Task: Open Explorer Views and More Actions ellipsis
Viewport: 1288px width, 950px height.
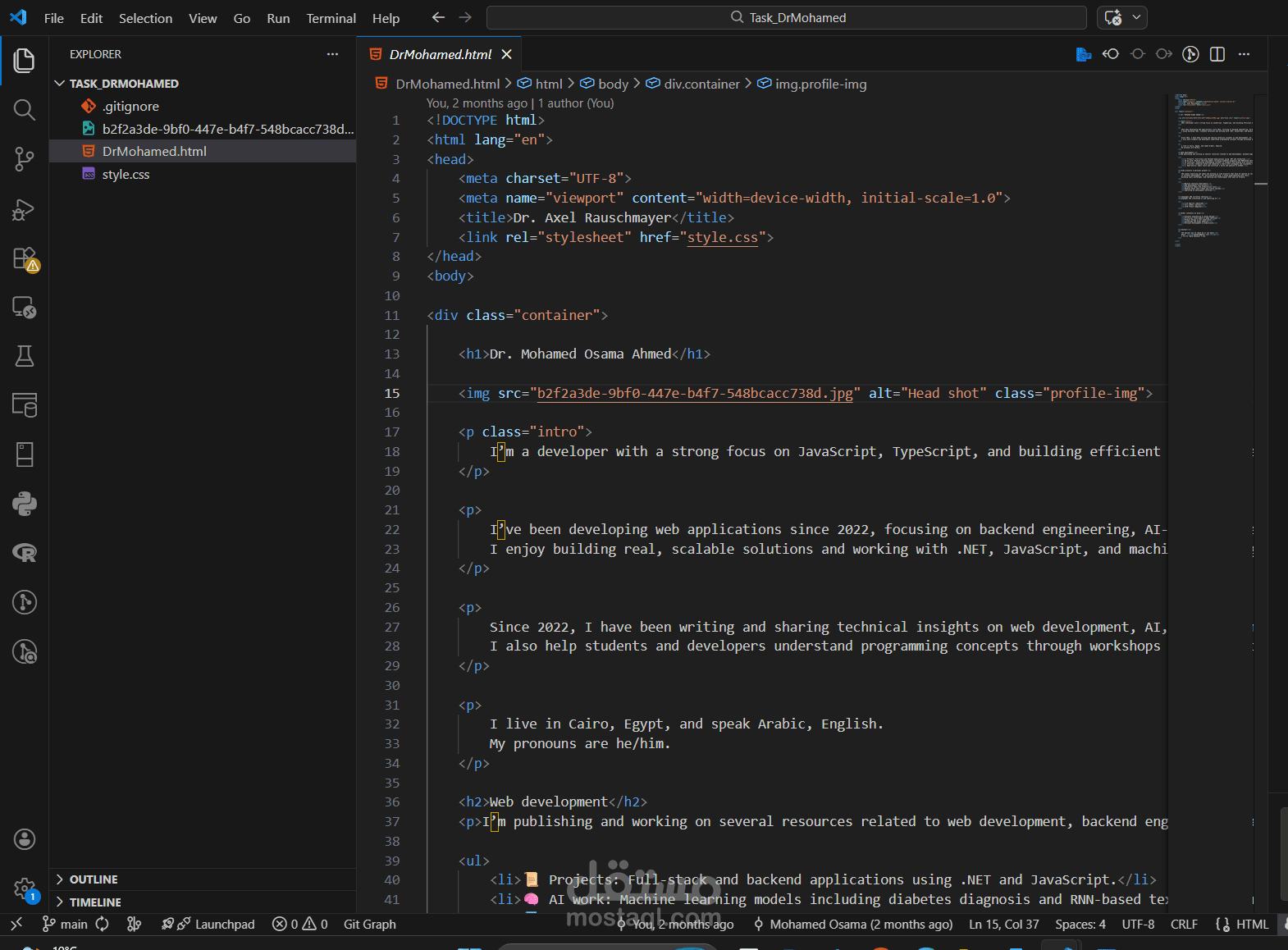Action: 332,54
